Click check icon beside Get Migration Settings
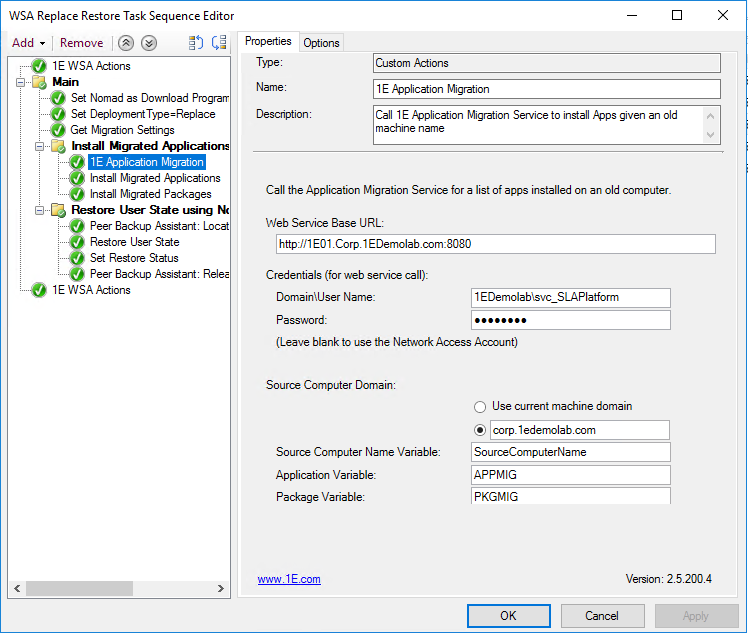This screenshot has width=748, height=634. (58, 130)
